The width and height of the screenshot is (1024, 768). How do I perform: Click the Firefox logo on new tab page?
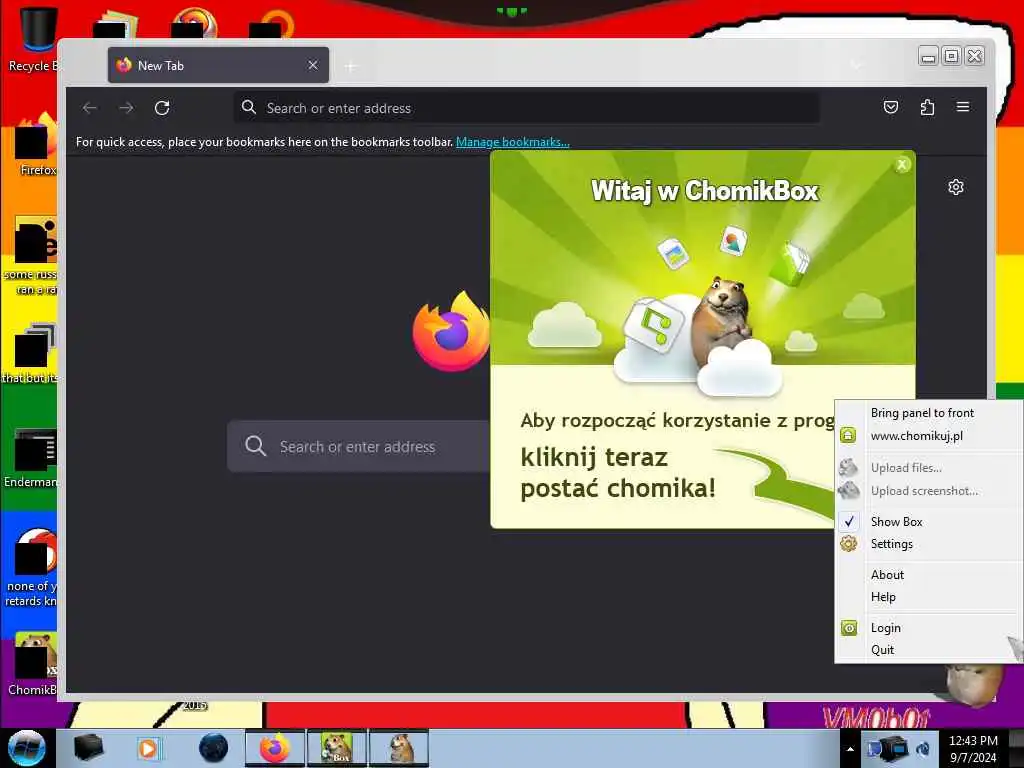coord(451,332)
